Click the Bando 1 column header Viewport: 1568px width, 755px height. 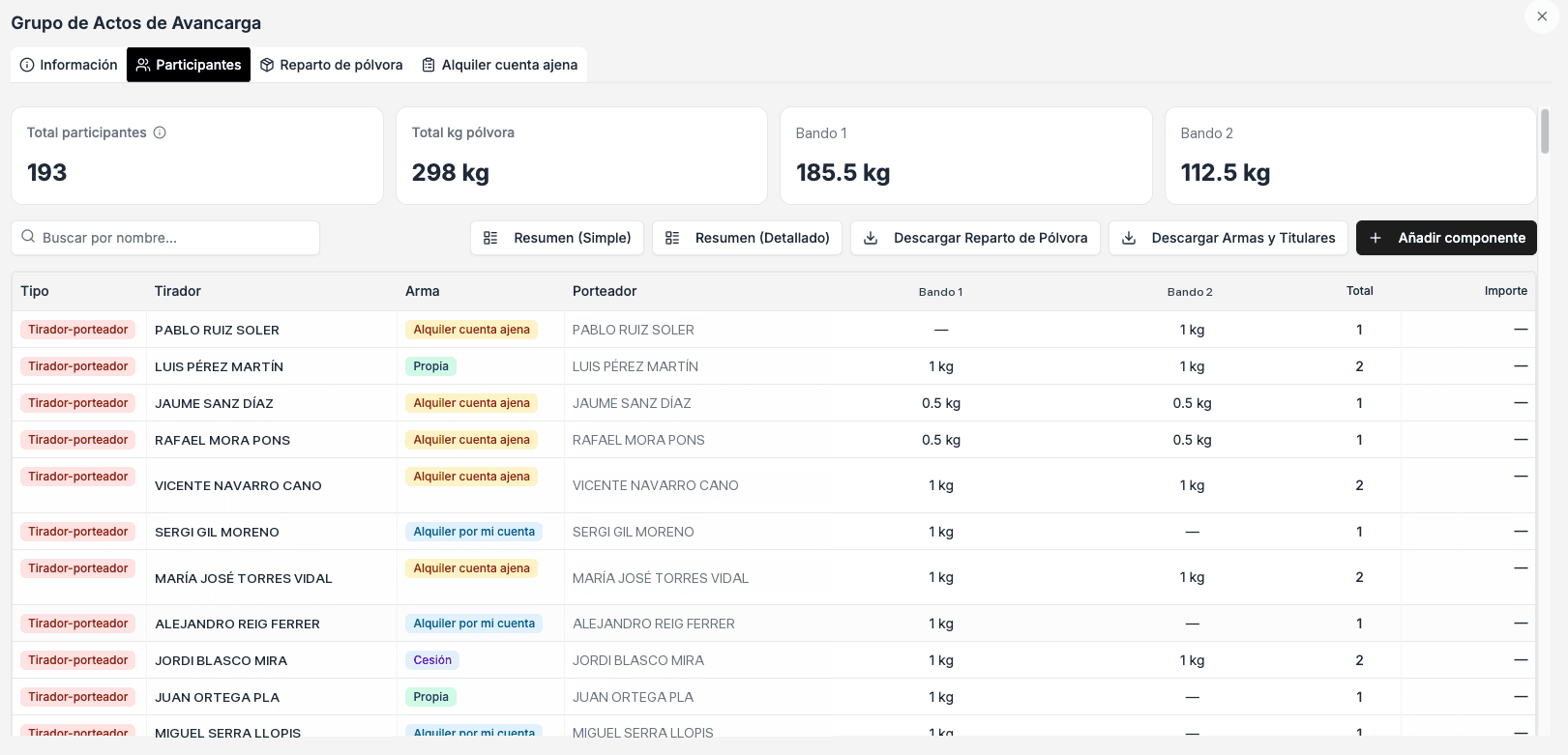click(940, 292)
